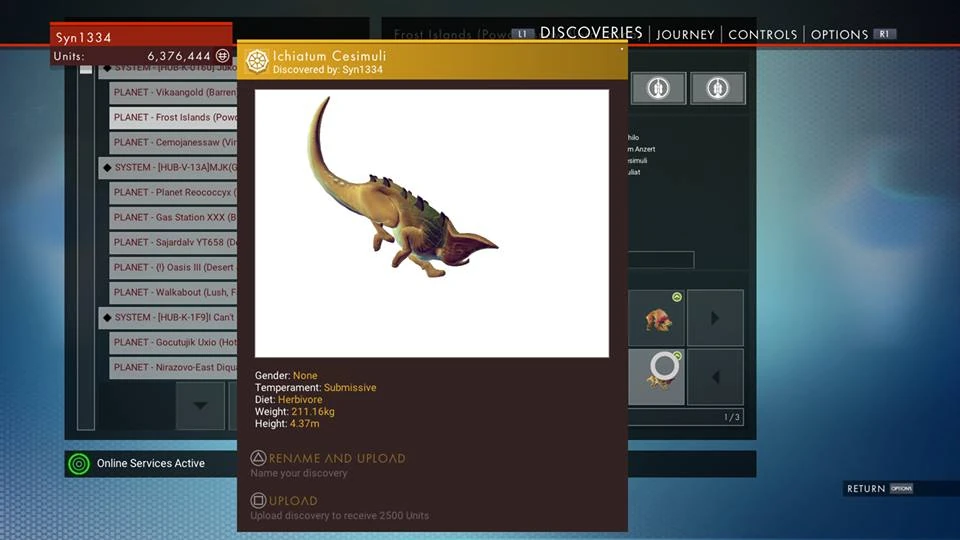Click the units currency icon
The image size is (960, 540).
(223, 56)
